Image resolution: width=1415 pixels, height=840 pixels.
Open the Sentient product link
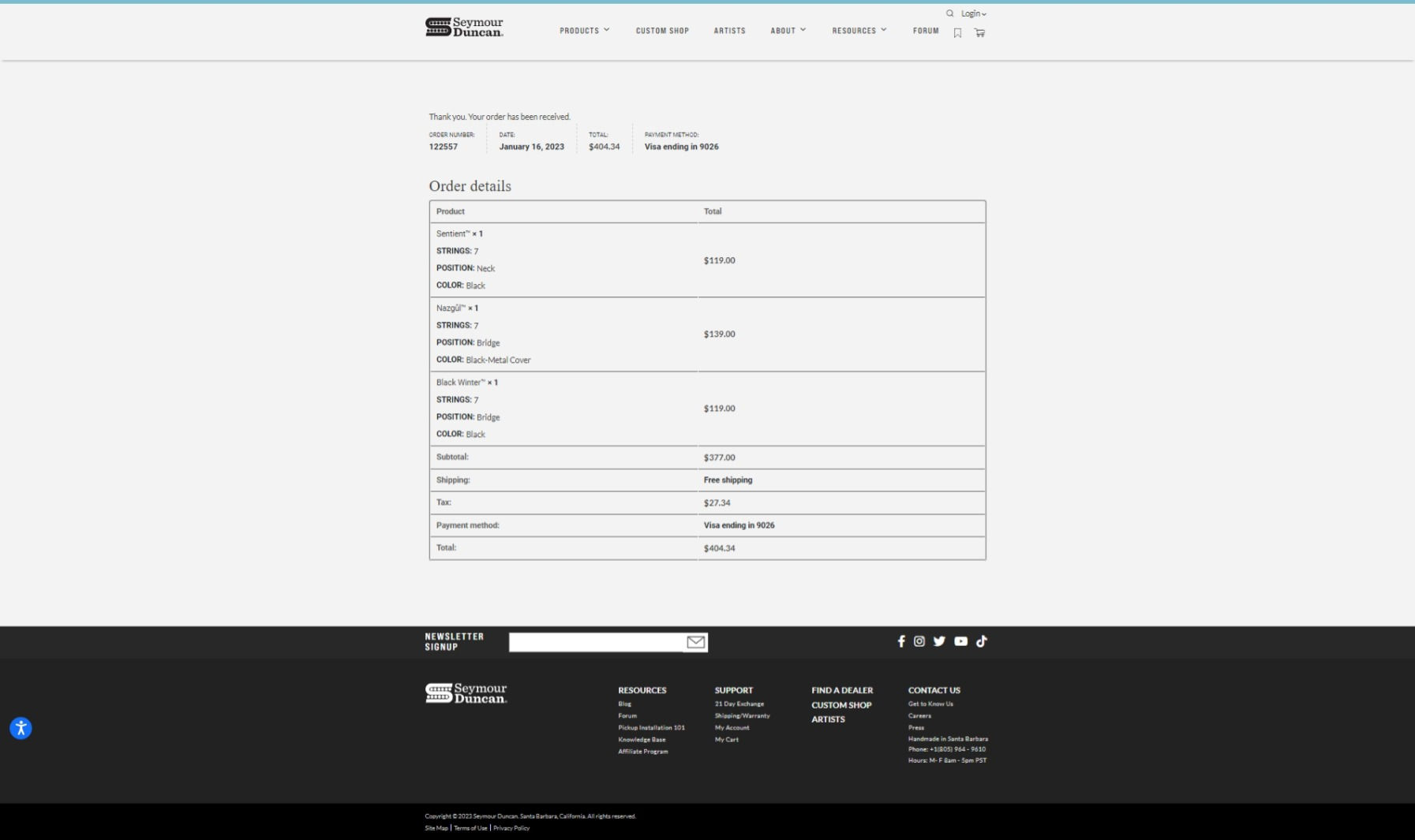[x=453, y=233]
